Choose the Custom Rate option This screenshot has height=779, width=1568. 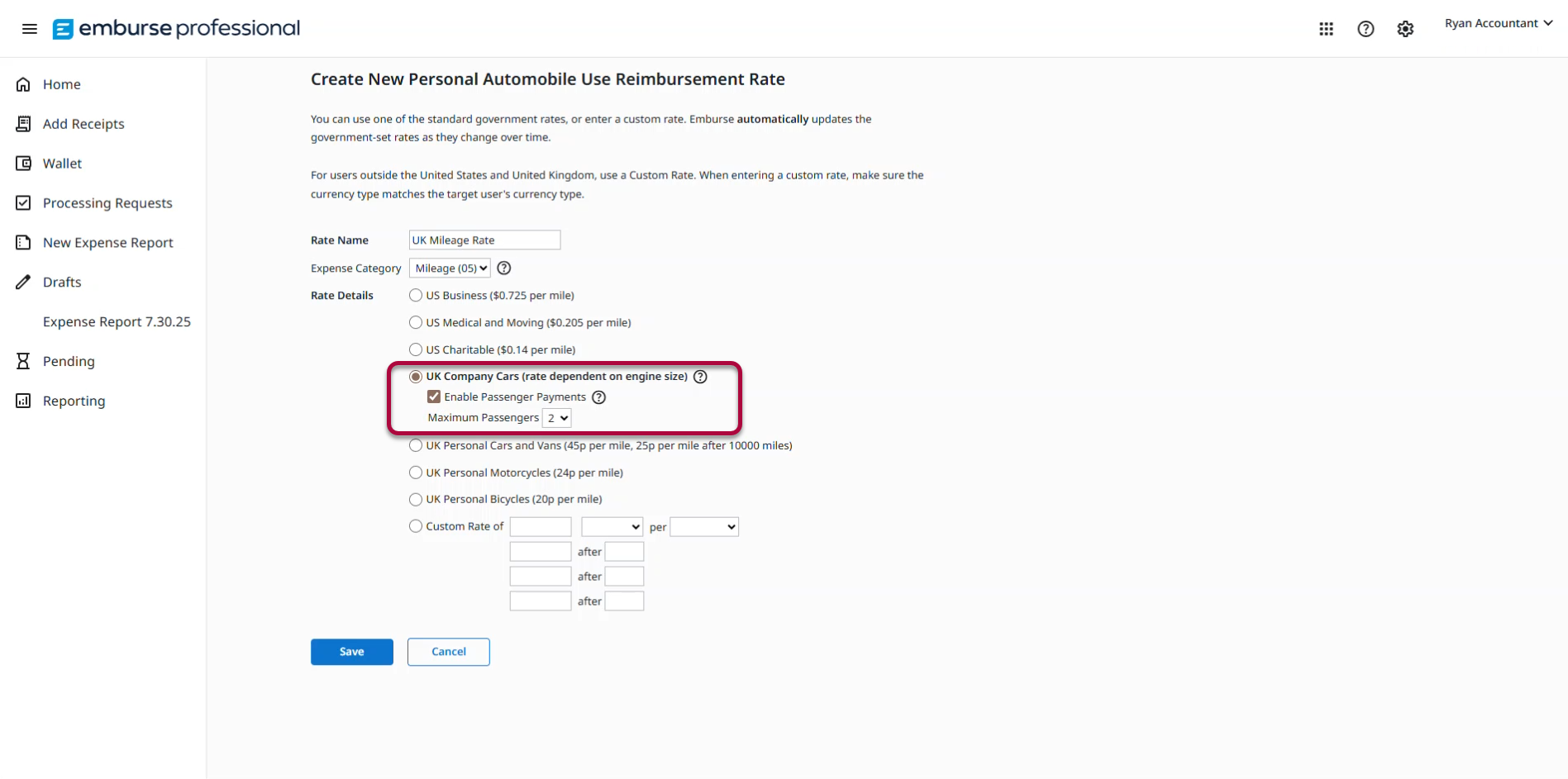click(x=415, y=525)
